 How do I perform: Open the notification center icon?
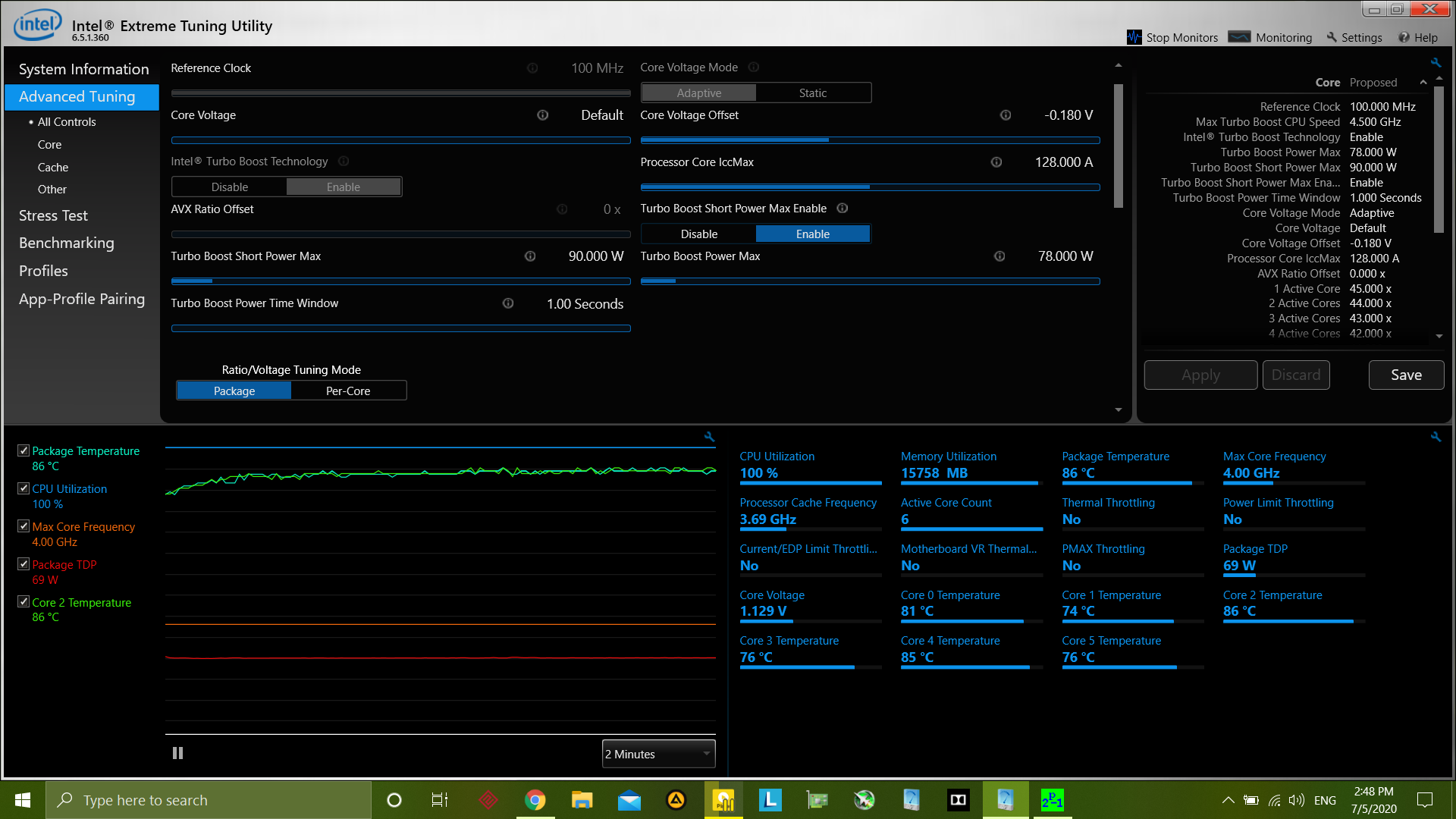(1425, 800)
